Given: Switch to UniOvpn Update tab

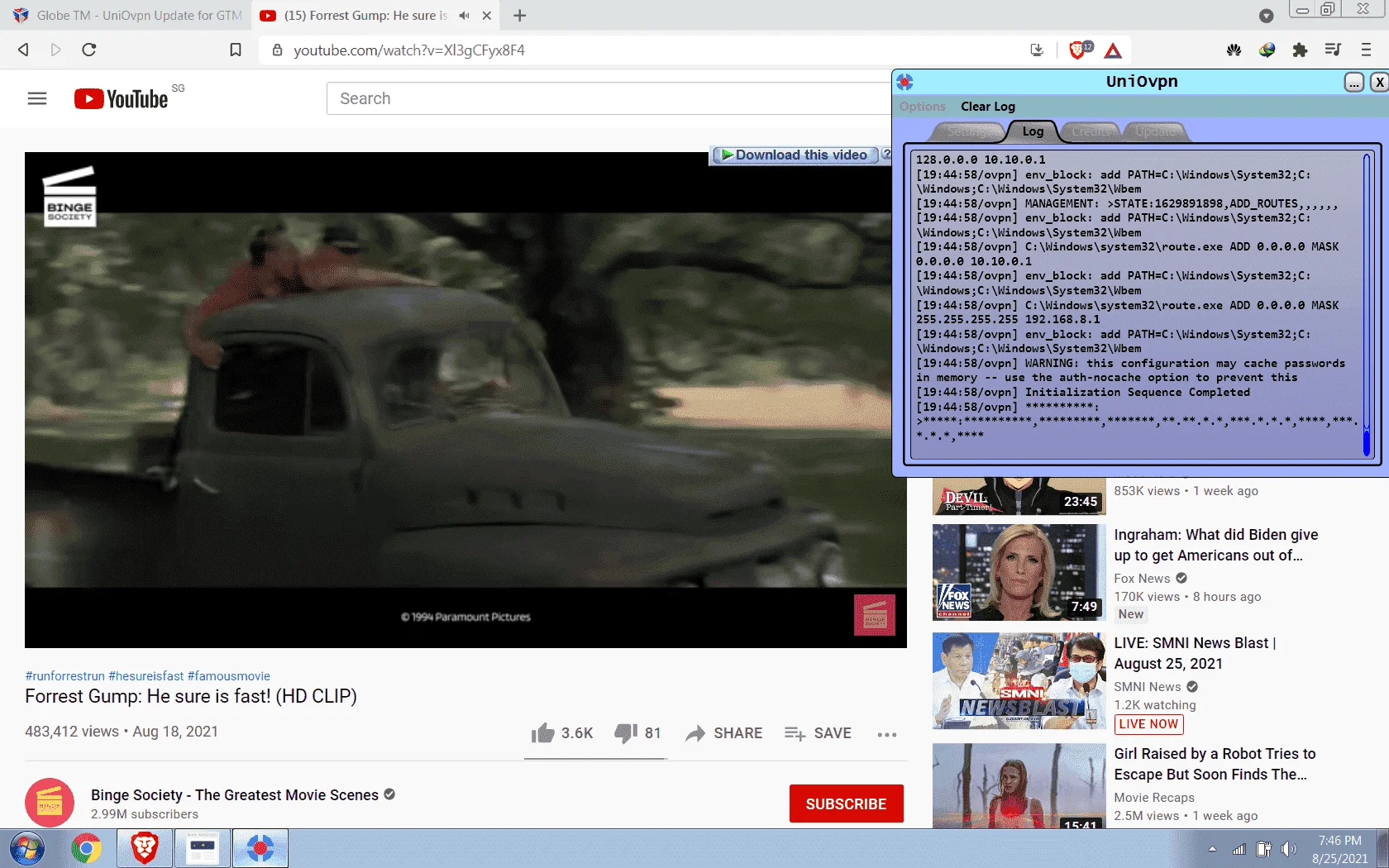Looking at the screenshot, I should (x=1155, y=131).
